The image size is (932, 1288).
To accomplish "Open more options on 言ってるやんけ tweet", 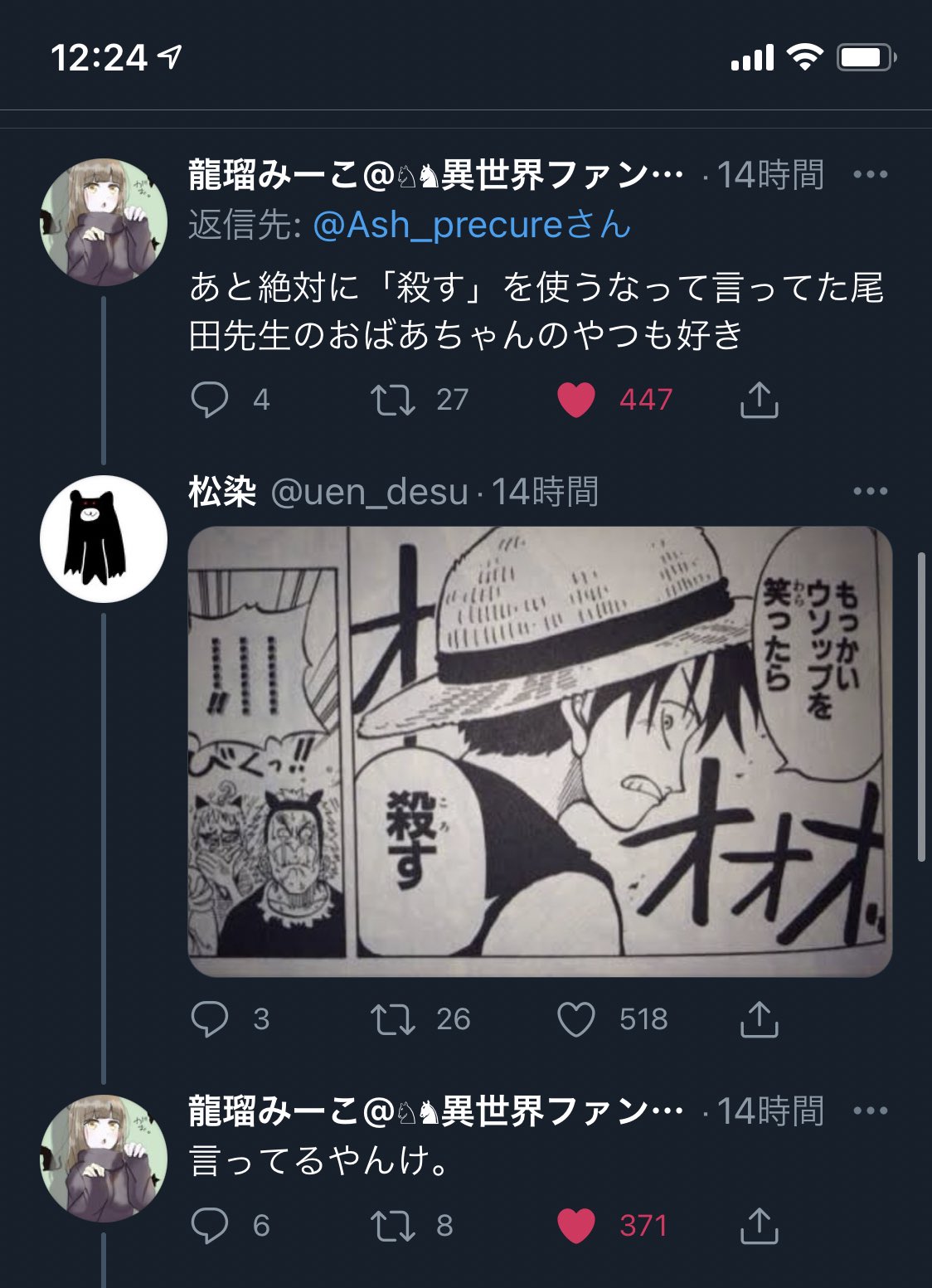I will 870,1111.
